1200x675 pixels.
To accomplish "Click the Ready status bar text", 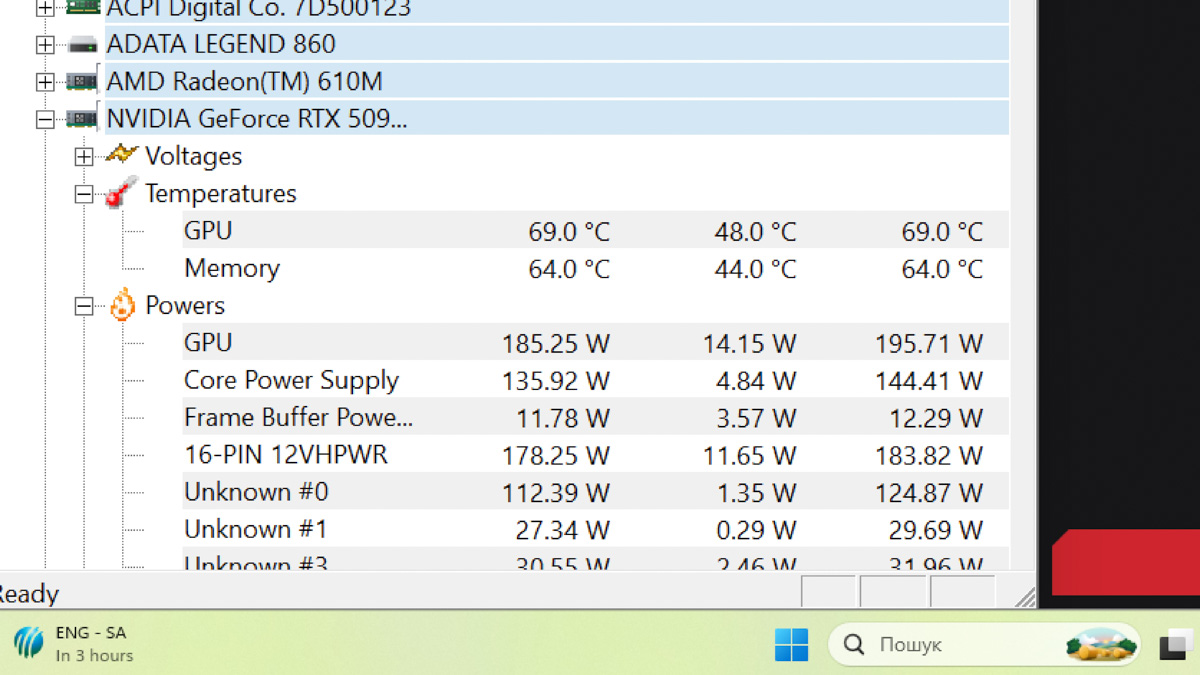I will pos(29,594).
